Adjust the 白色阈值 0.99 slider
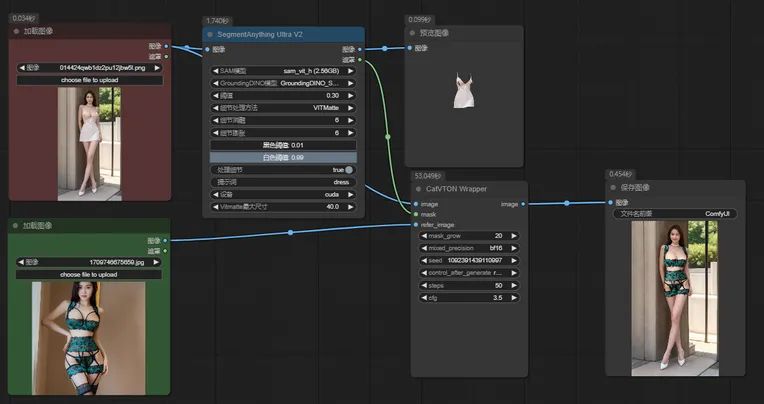This screenshot has width=764, height=404. (283, 157)
